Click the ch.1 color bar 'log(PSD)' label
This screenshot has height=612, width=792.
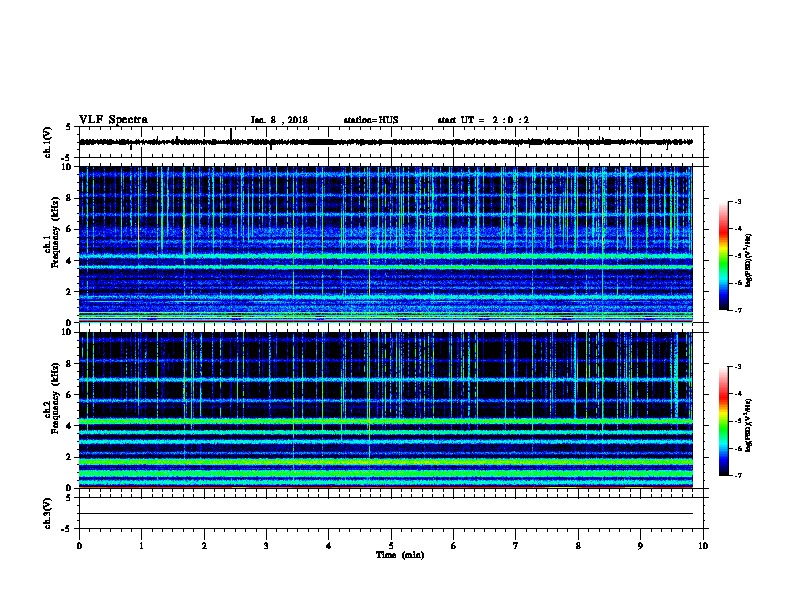[x=749, y=260]
